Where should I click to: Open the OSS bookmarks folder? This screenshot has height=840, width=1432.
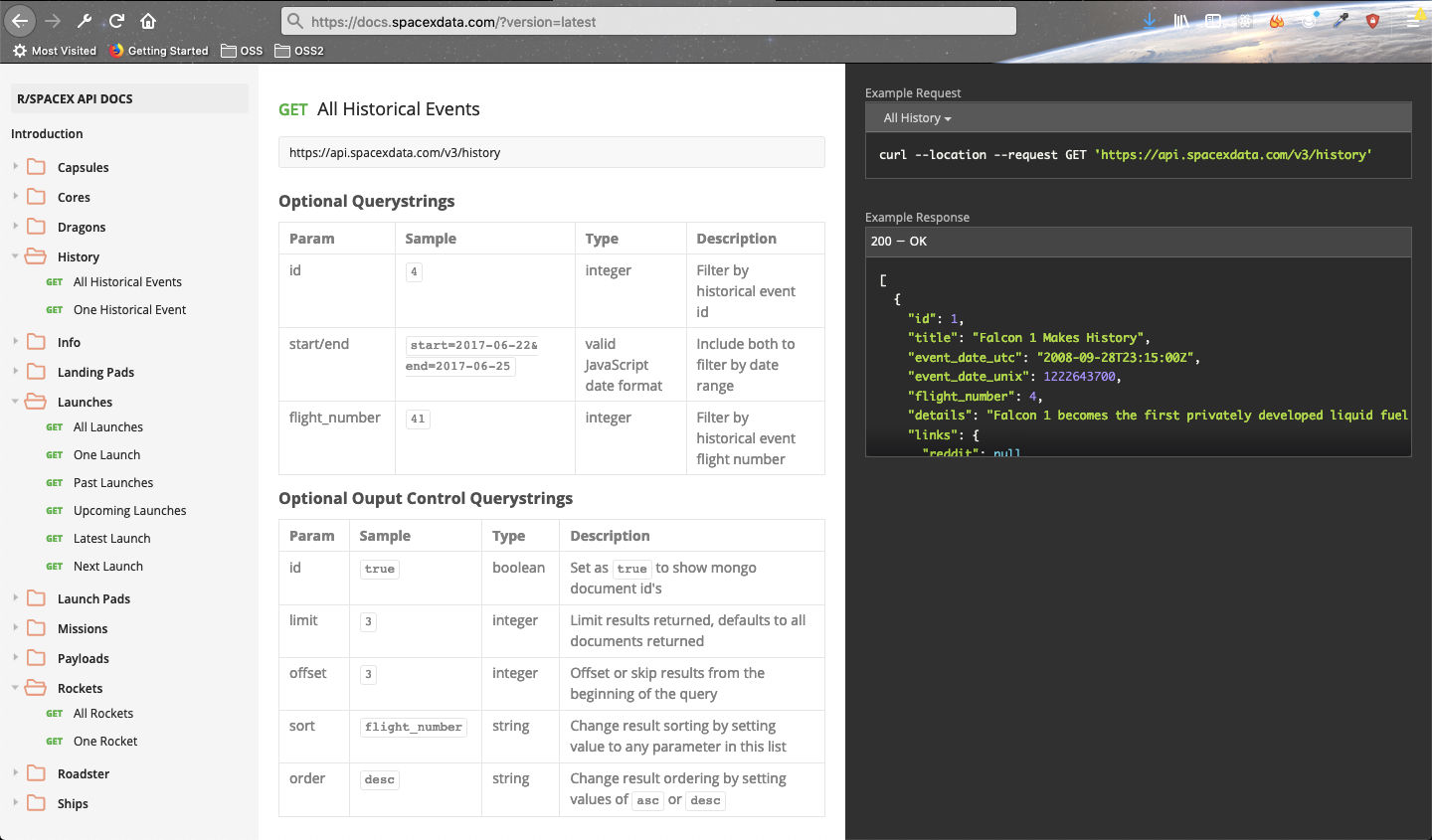242,51
